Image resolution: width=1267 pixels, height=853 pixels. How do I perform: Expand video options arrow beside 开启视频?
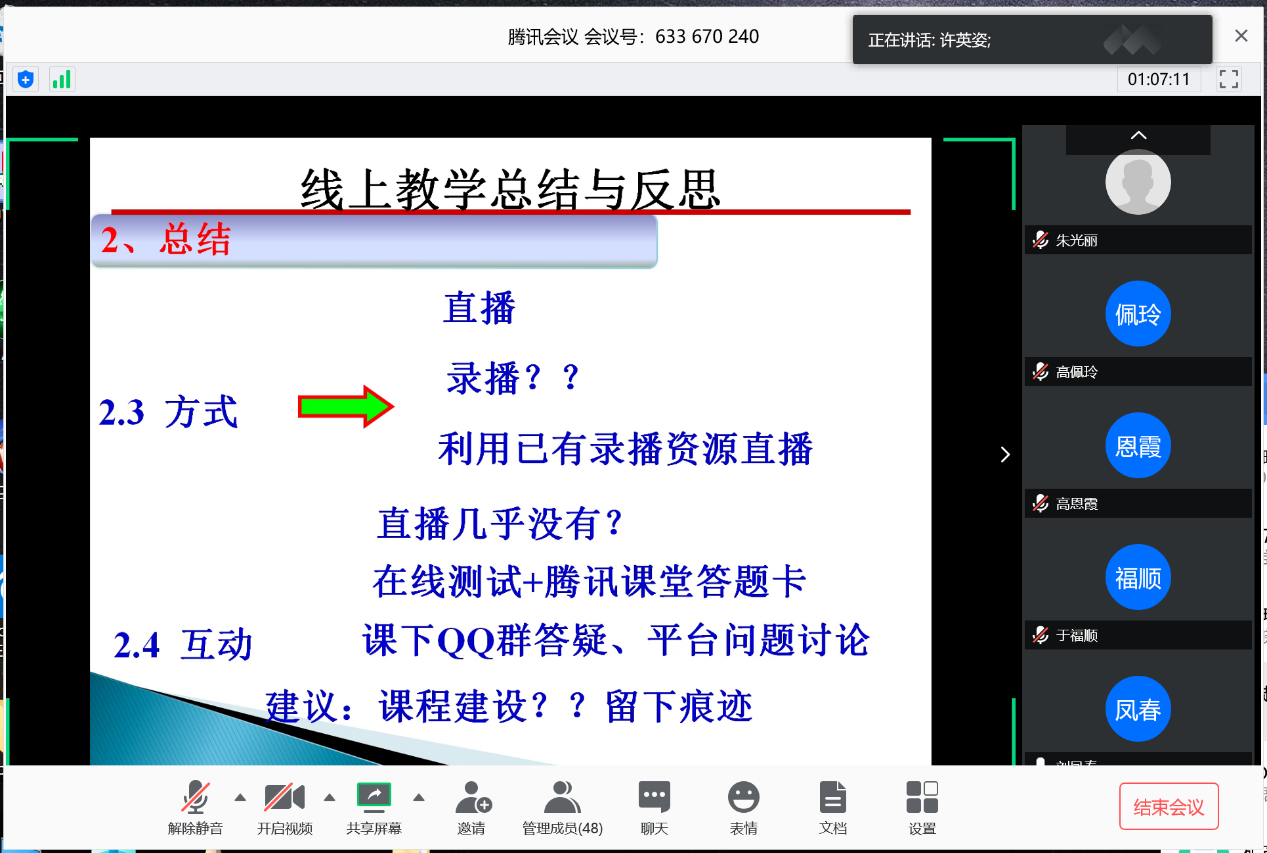pos(329,797)
